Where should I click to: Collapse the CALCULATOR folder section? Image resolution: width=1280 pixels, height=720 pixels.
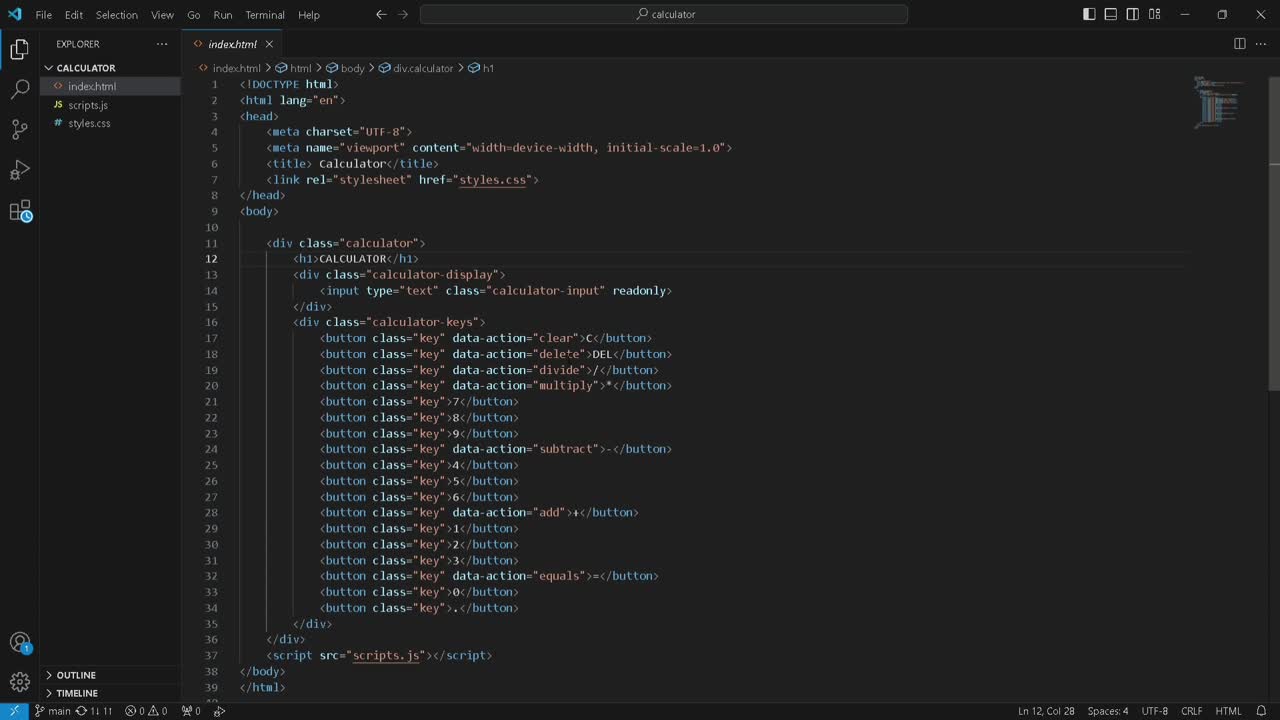click(x=85, y=68)
